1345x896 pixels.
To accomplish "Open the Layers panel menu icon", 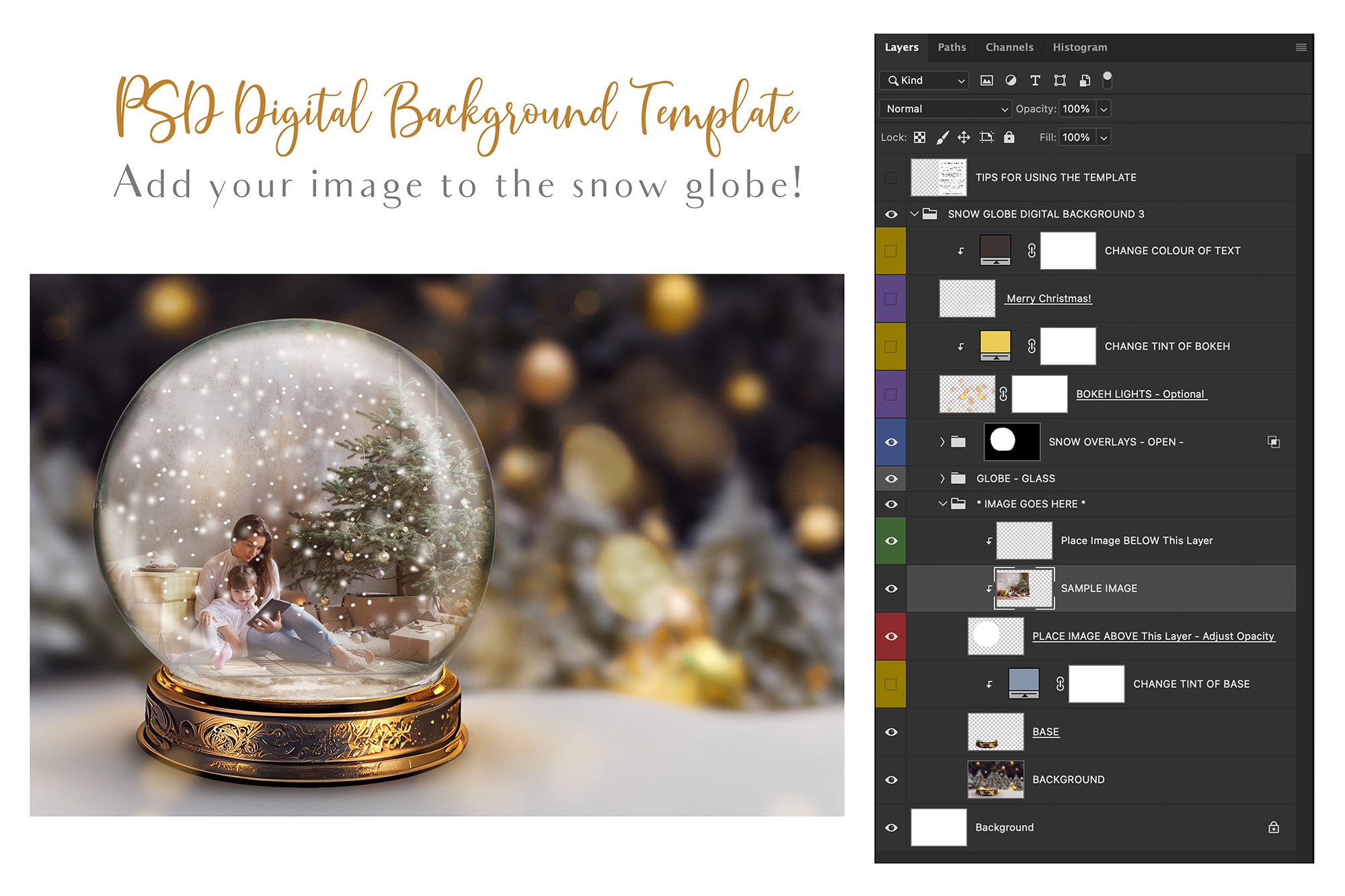I will 1301,47.
